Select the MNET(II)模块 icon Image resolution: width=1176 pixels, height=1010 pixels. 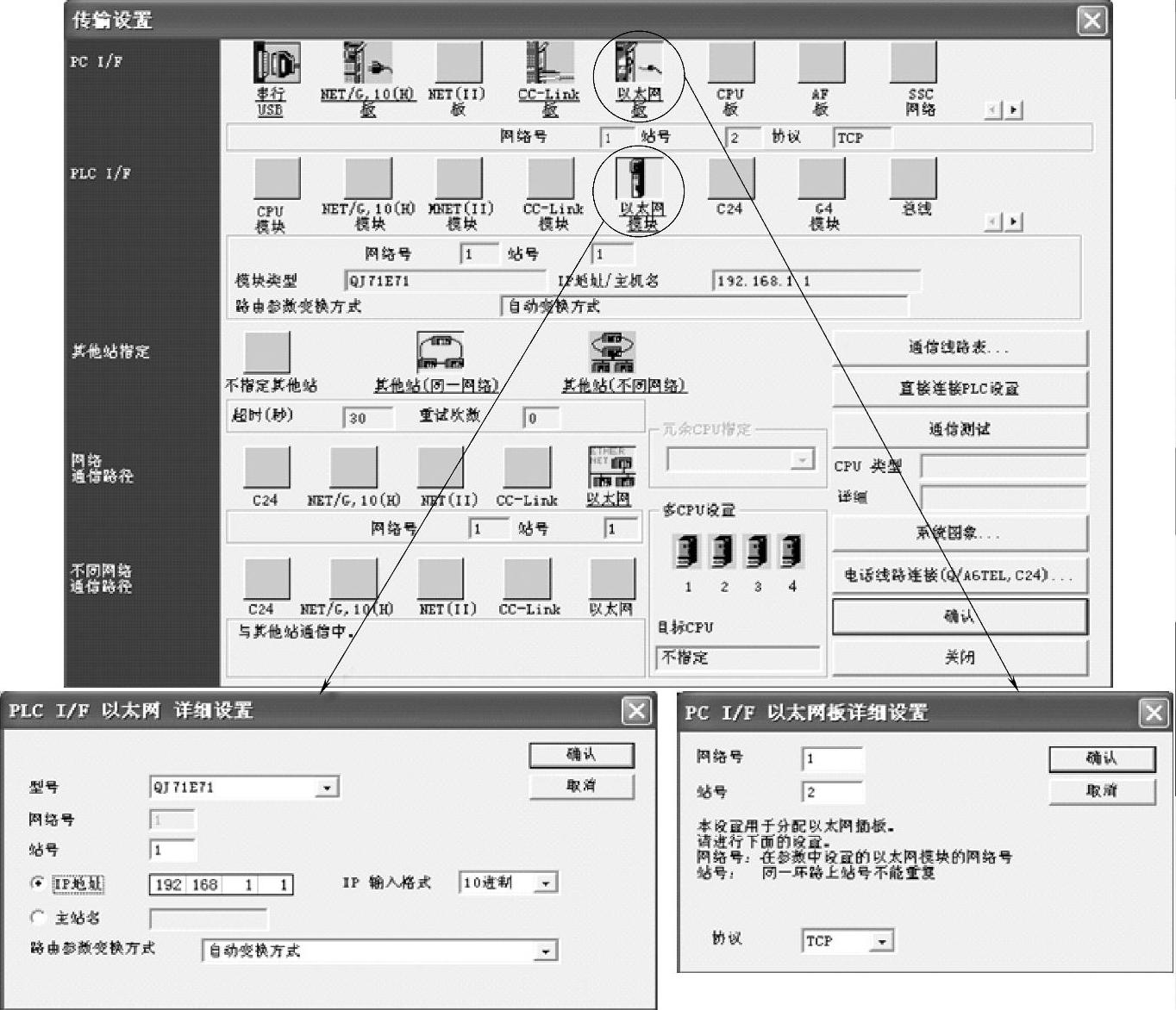coord(458,178)
